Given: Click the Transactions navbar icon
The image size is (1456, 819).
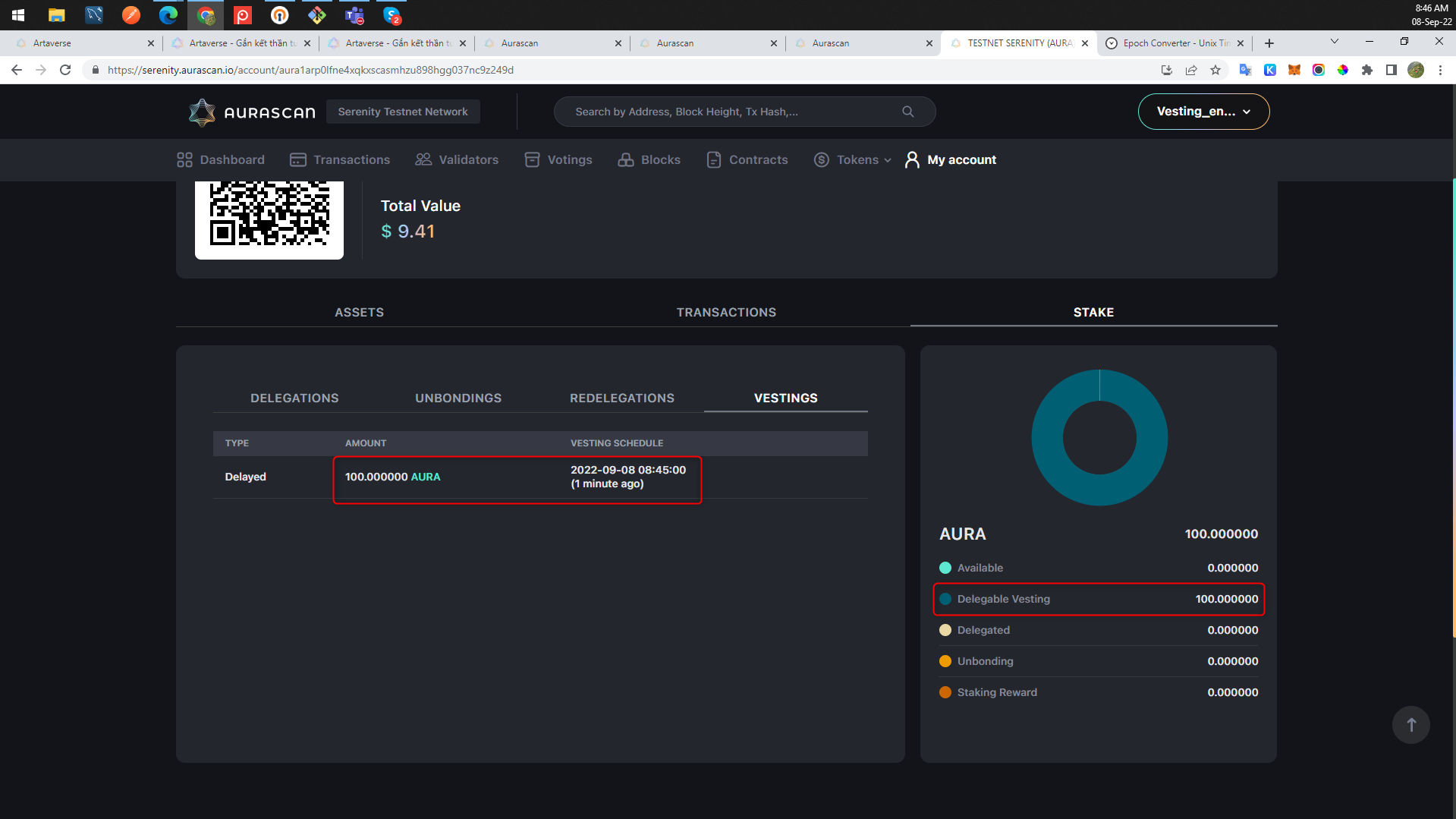Looking at the screenshot, I should click(297, 159).
